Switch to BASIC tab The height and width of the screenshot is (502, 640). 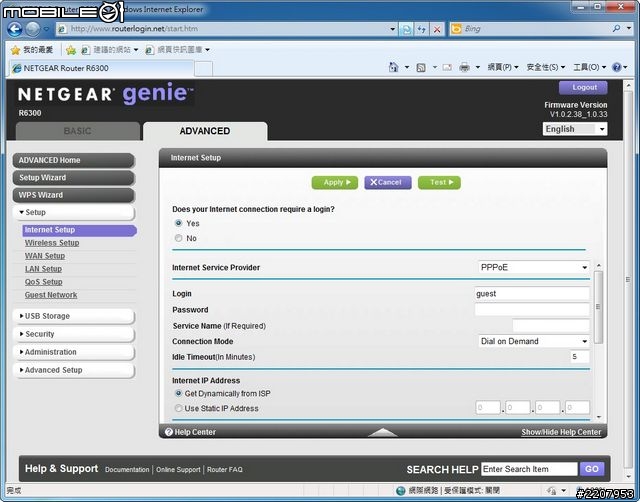click(x=78, y=131)
